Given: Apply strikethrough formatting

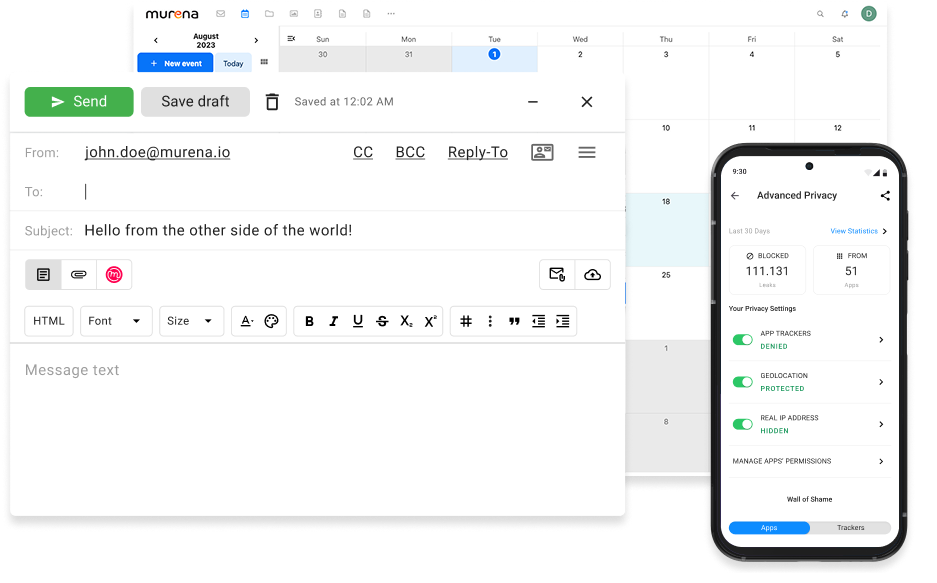Looking at the screenshot, I should [x=382, y=321].
